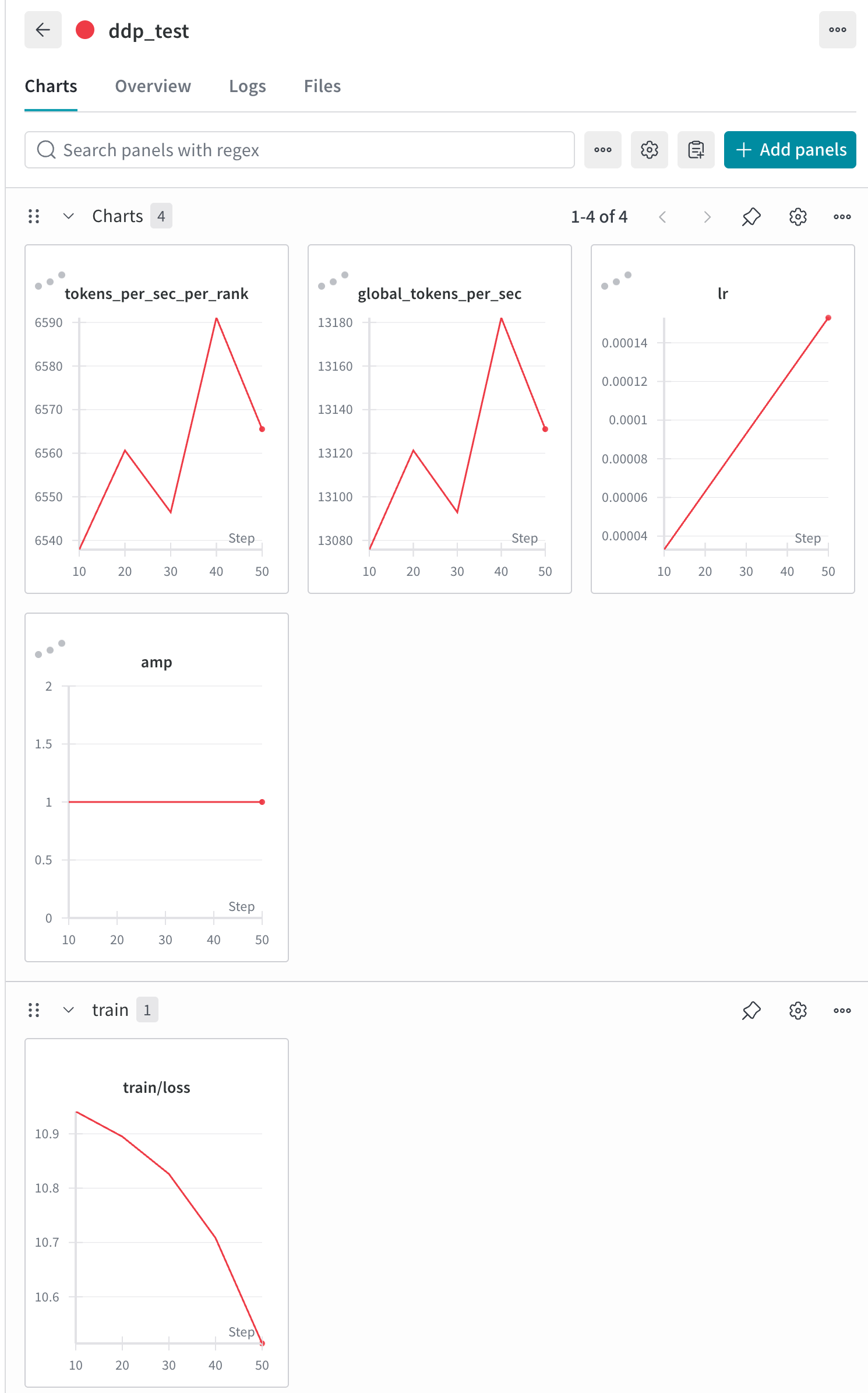Open the Files tab
This screenshot has height=1393, width=868.
tap(322, 86)
